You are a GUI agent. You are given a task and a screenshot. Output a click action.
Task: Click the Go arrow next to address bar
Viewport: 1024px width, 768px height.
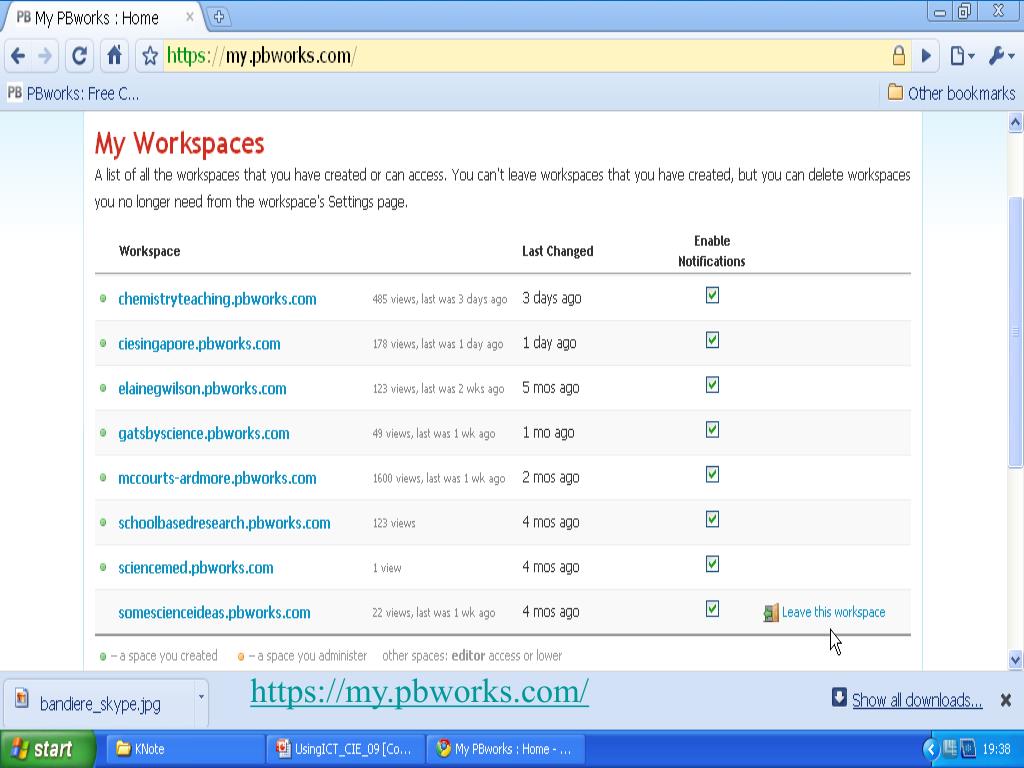[x=926, y=56]
